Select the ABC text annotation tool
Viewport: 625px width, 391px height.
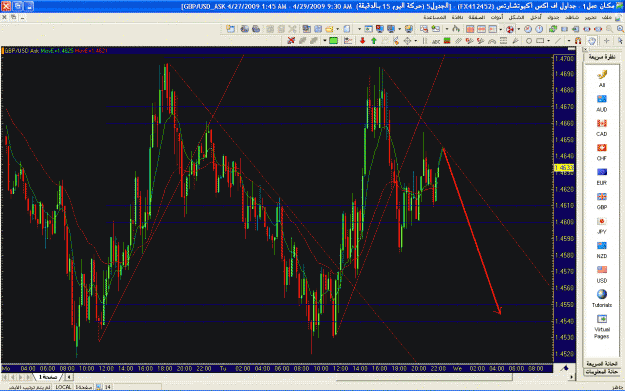pos(436,41)
